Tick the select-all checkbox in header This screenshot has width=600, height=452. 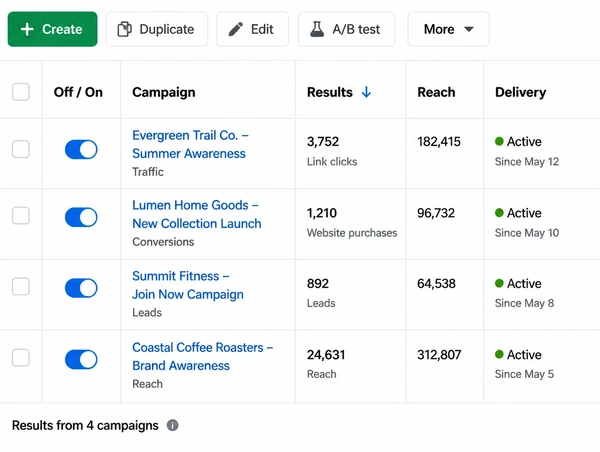tap(21, 92)
